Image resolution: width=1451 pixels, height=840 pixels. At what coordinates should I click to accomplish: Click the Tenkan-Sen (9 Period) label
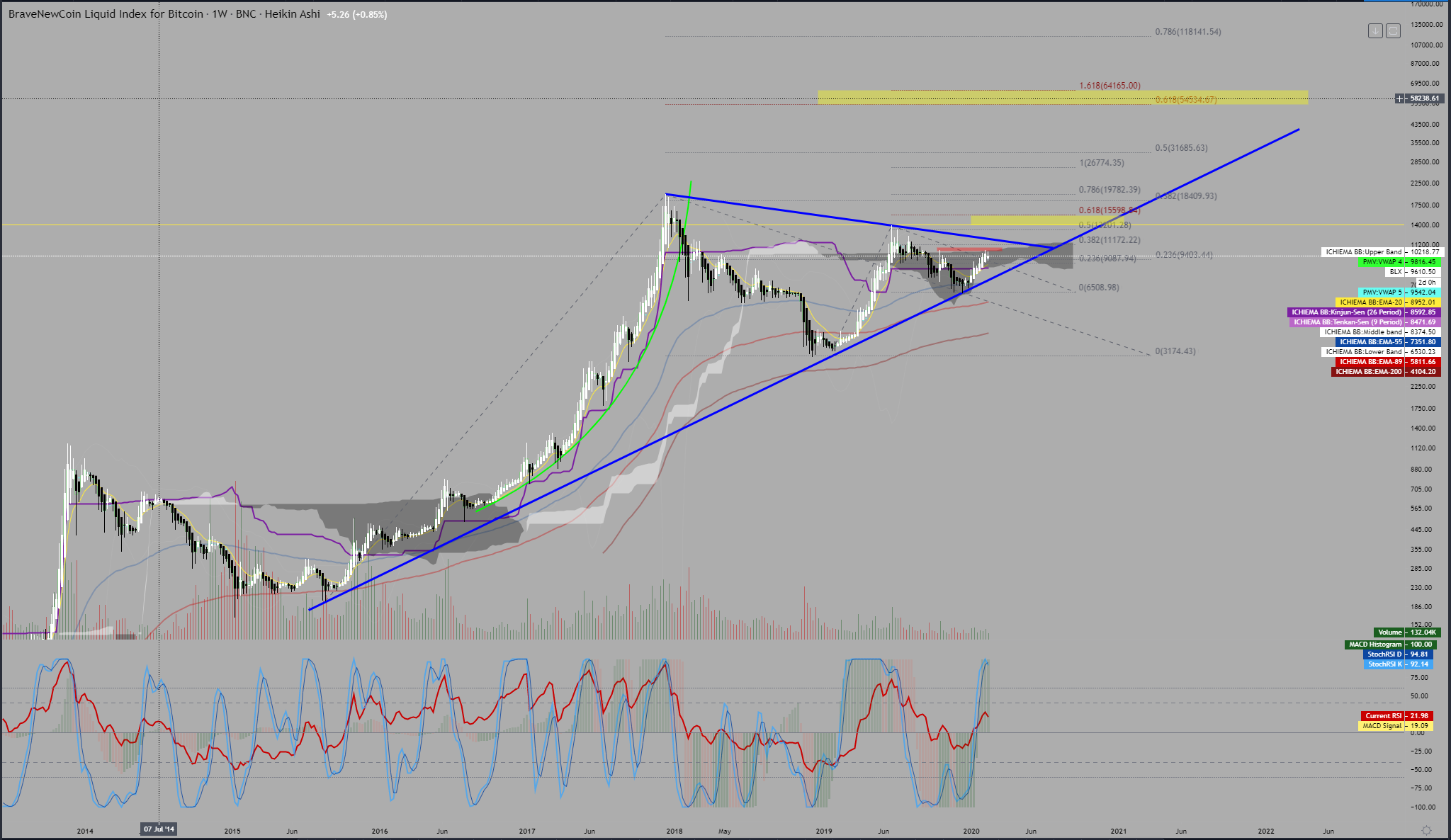point(1348,322)
